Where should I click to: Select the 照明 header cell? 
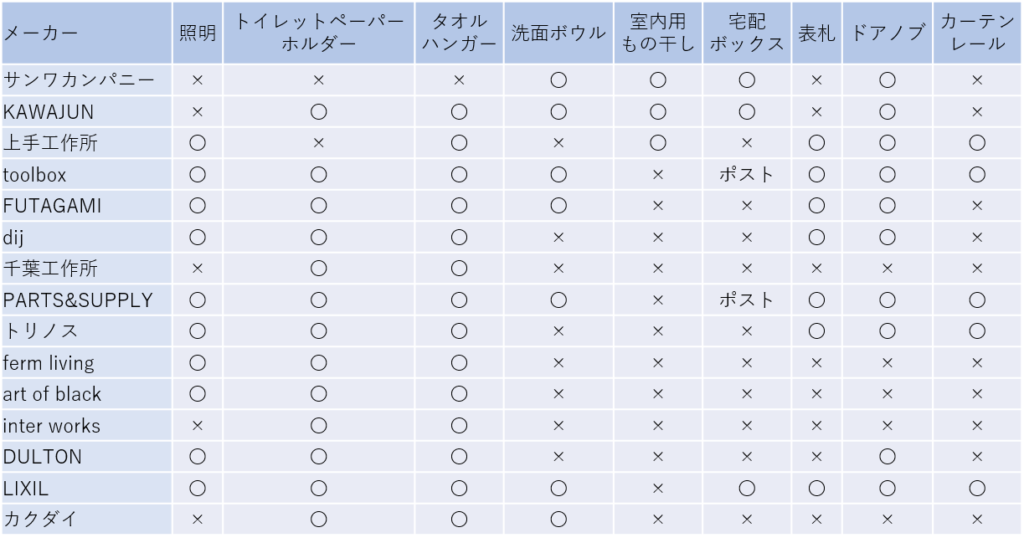pos(197,33)
